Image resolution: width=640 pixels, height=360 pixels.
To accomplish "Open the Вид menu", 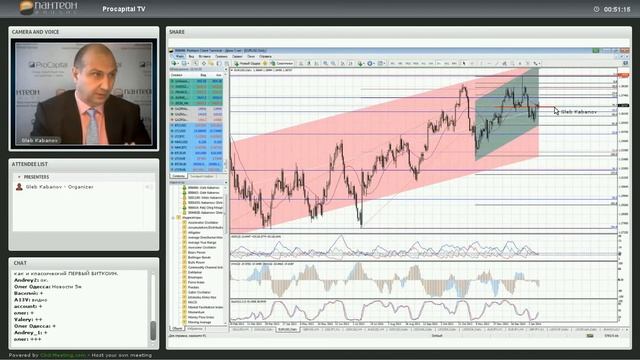I will tap(191, 56).
